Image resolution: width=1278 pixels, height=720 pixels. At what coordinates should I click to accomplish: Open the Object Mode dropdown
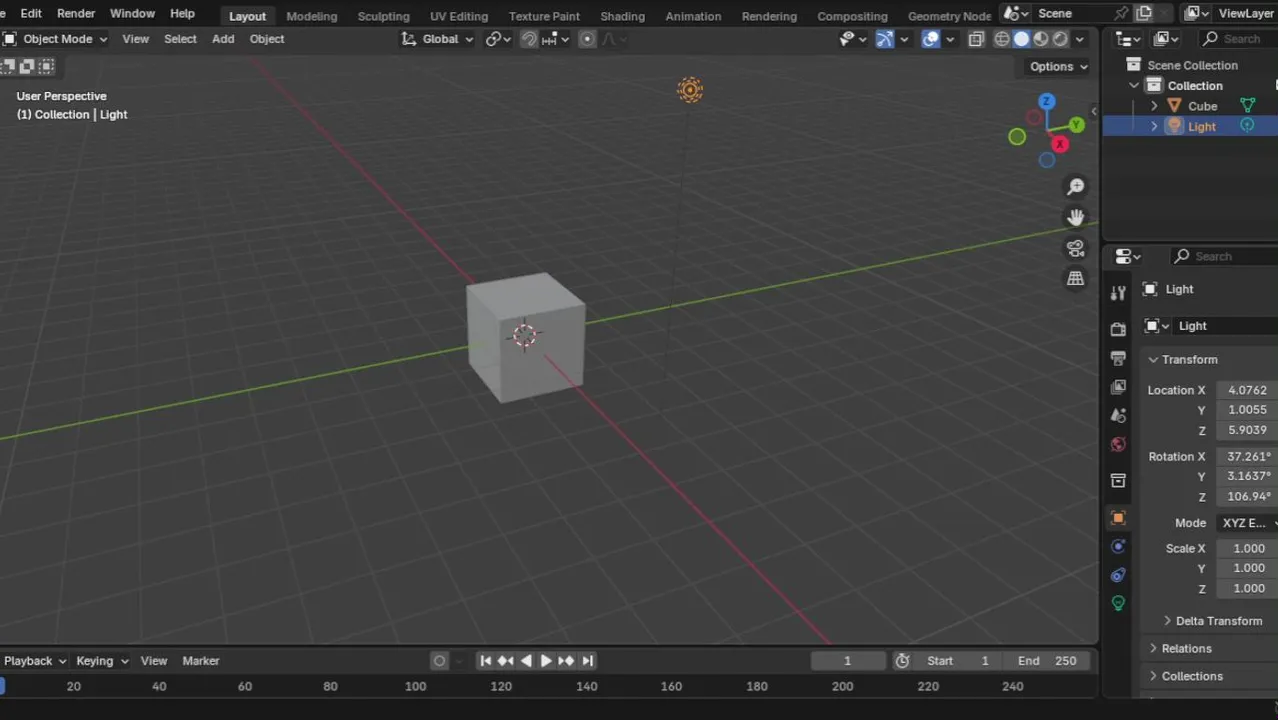(55, 39)
